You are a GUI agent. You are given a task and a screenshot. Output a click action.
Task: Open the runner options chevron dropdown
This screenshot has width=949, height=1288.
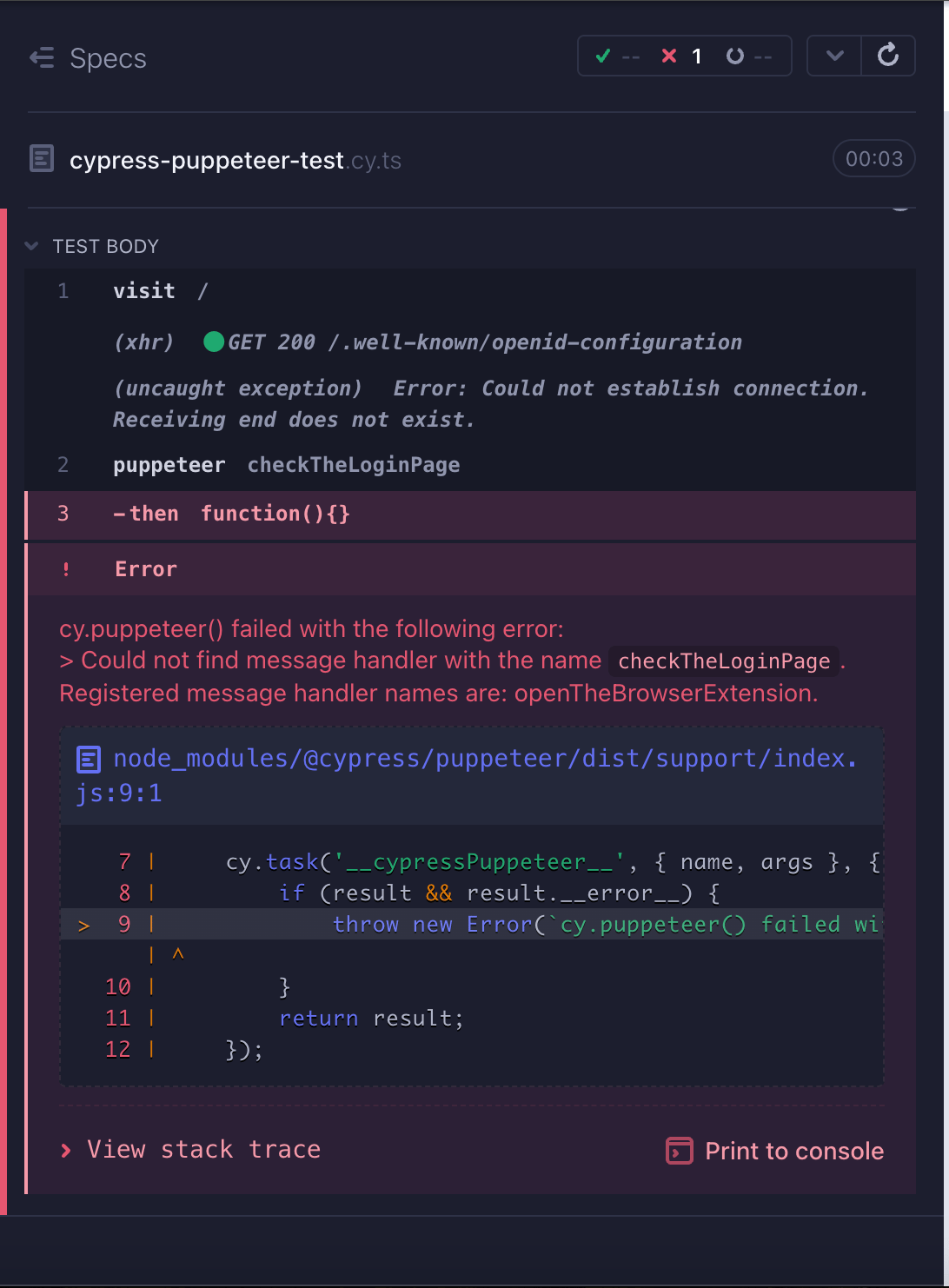[x=834, y=56]
